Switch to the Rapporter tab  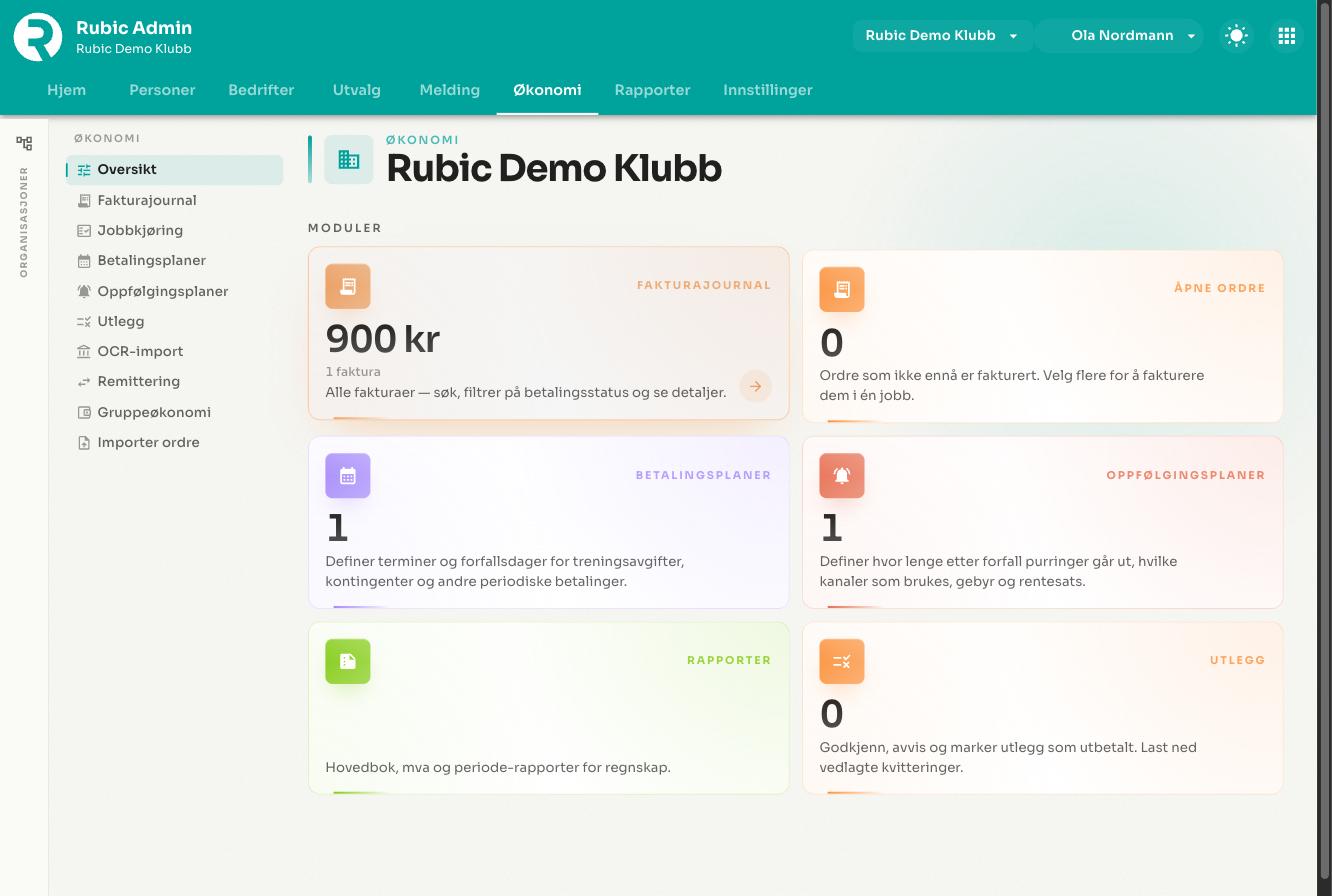click(652, 90)
